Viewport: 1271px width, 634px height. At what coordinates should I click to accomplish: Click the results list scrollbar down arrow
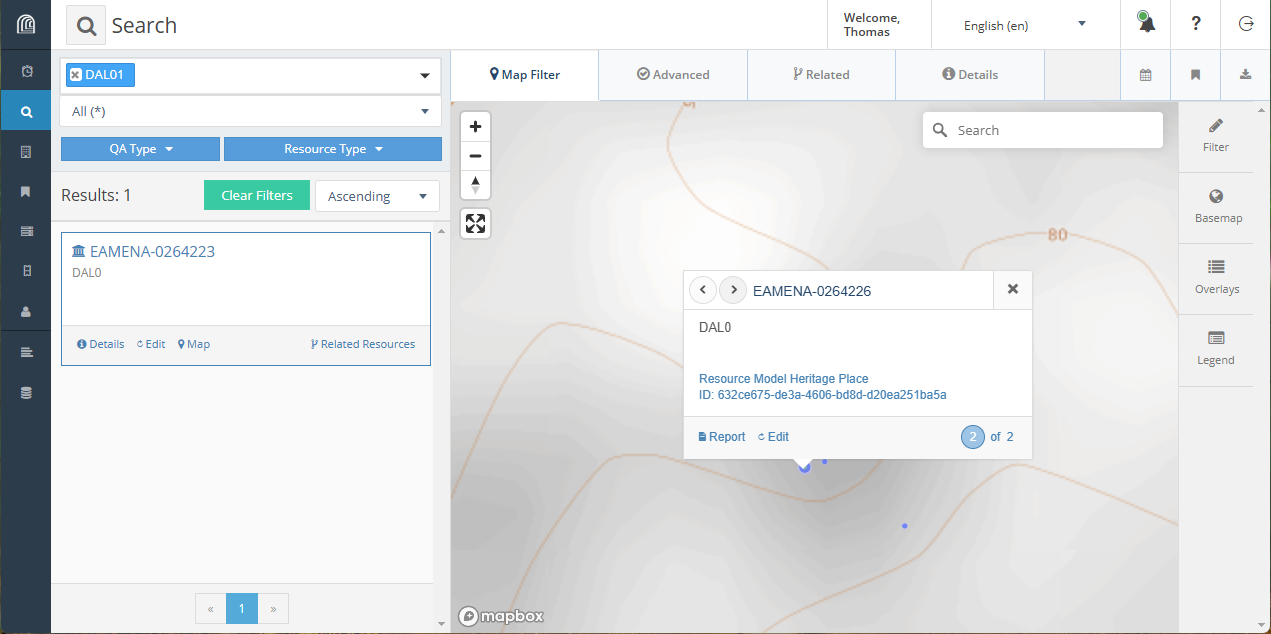(x=441, y=625)
